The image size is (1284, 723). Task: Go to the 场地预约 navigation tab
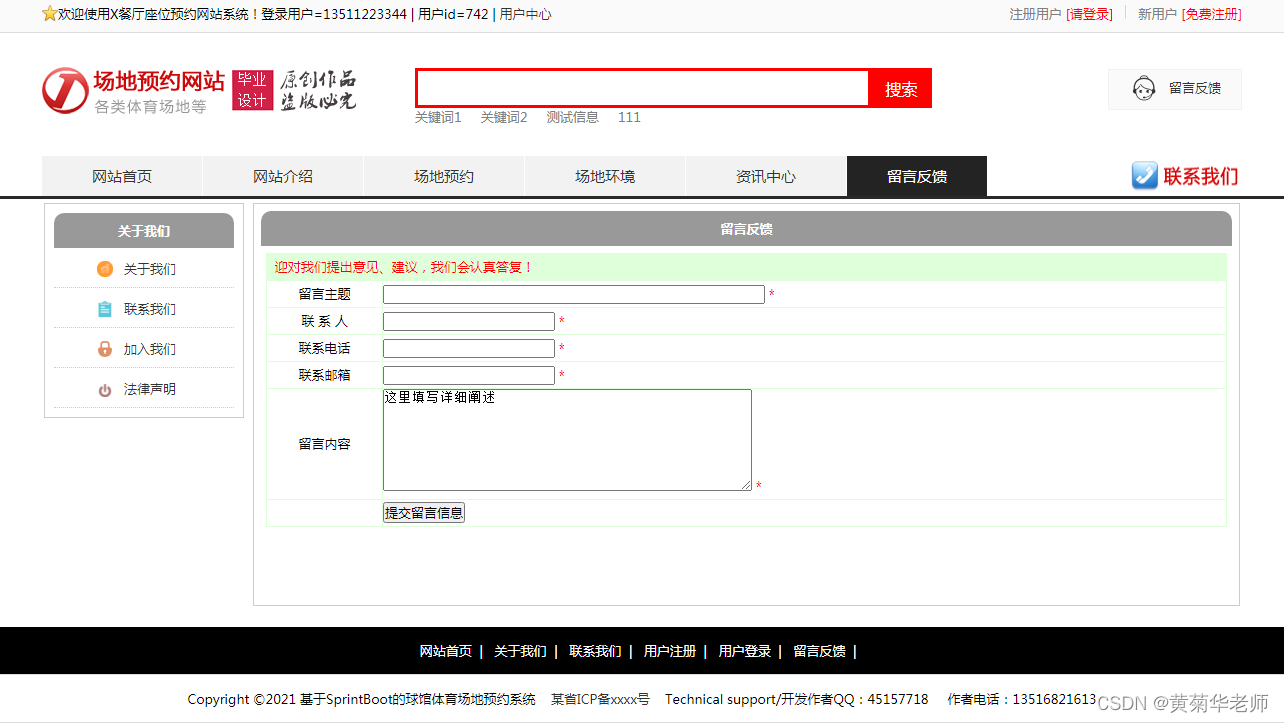click(x=444, y=177)
